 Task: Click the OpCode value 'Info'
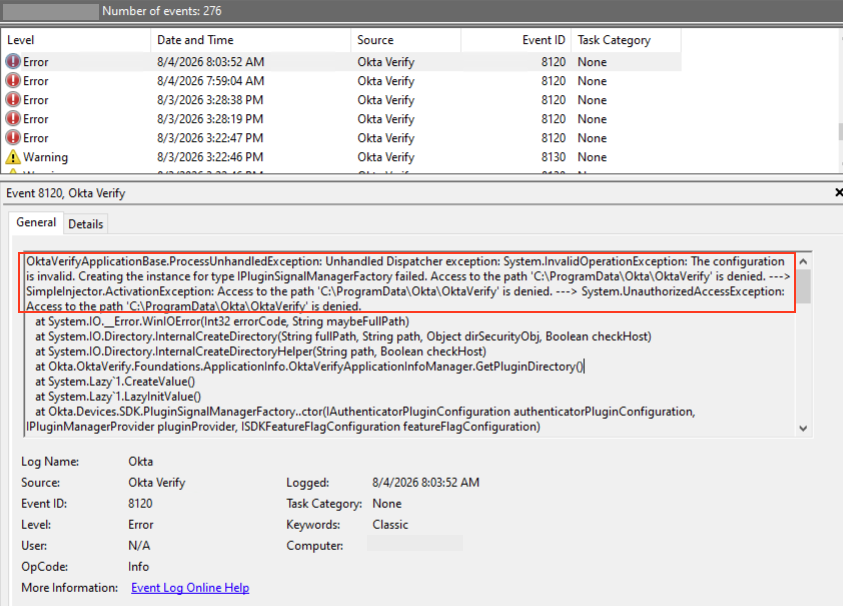tap(138, 567)
